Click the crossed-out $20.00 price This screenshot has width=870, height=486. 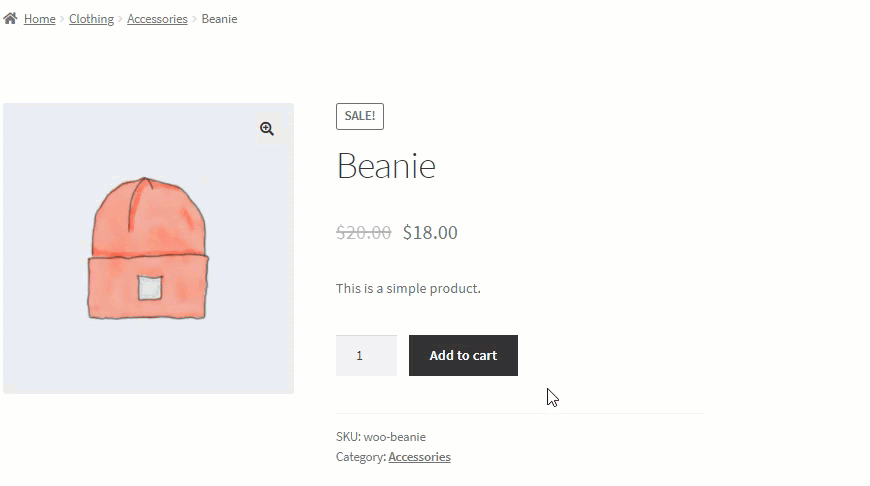coord(363,232)
